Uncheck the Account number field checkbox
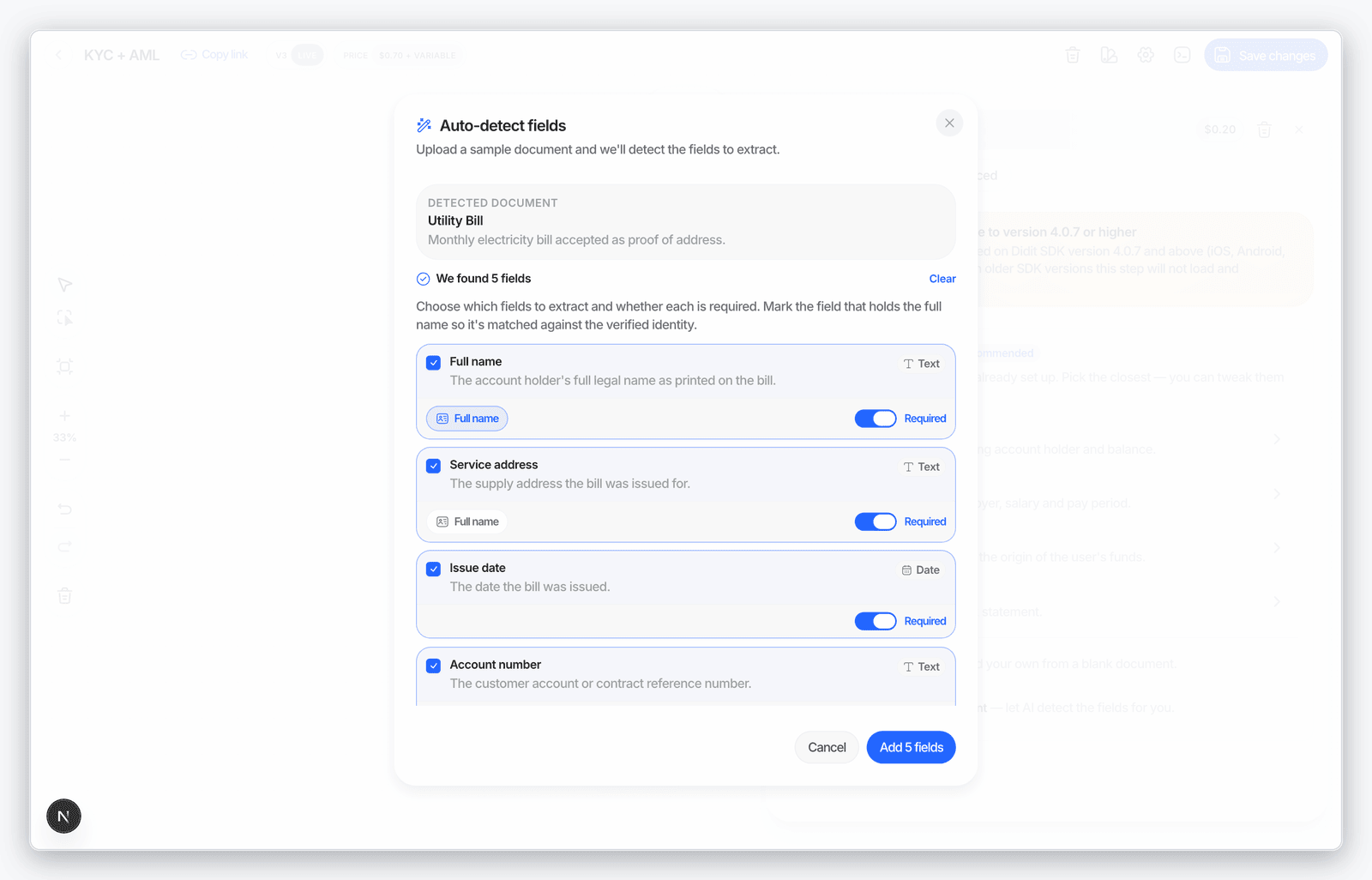This screenshot has height=880, width=1372. coord(434,666)
